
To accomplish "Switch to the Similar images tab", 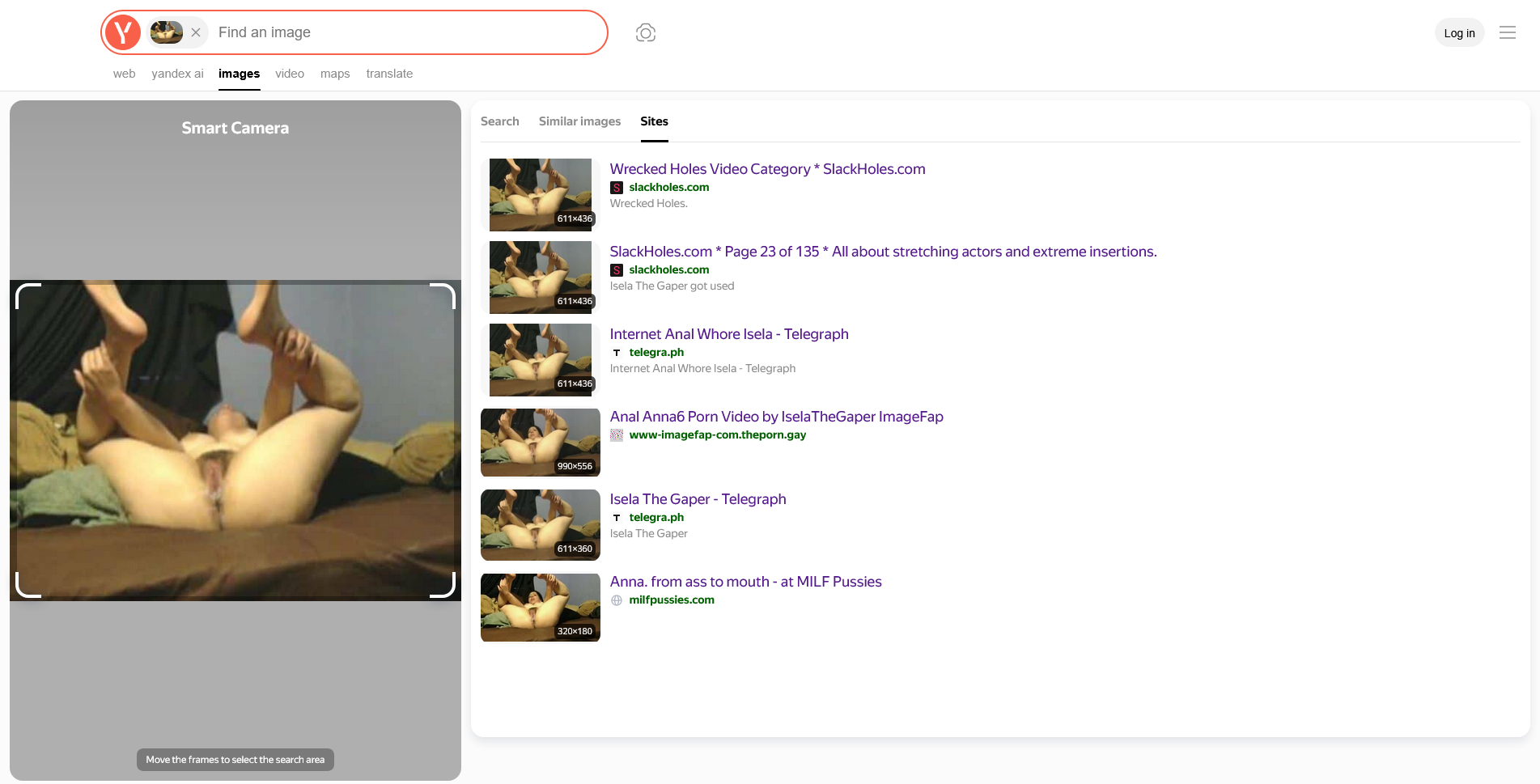I will point(579,121).
